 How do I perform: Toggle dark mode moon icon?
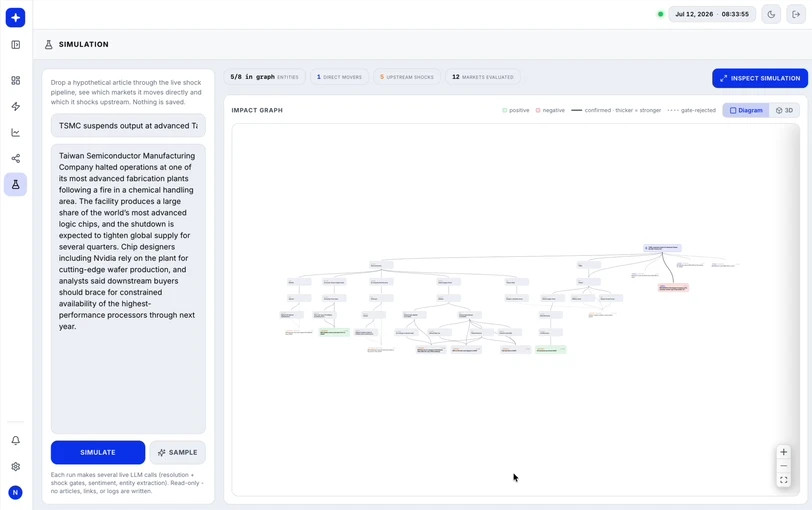click(x=771, y=14)
